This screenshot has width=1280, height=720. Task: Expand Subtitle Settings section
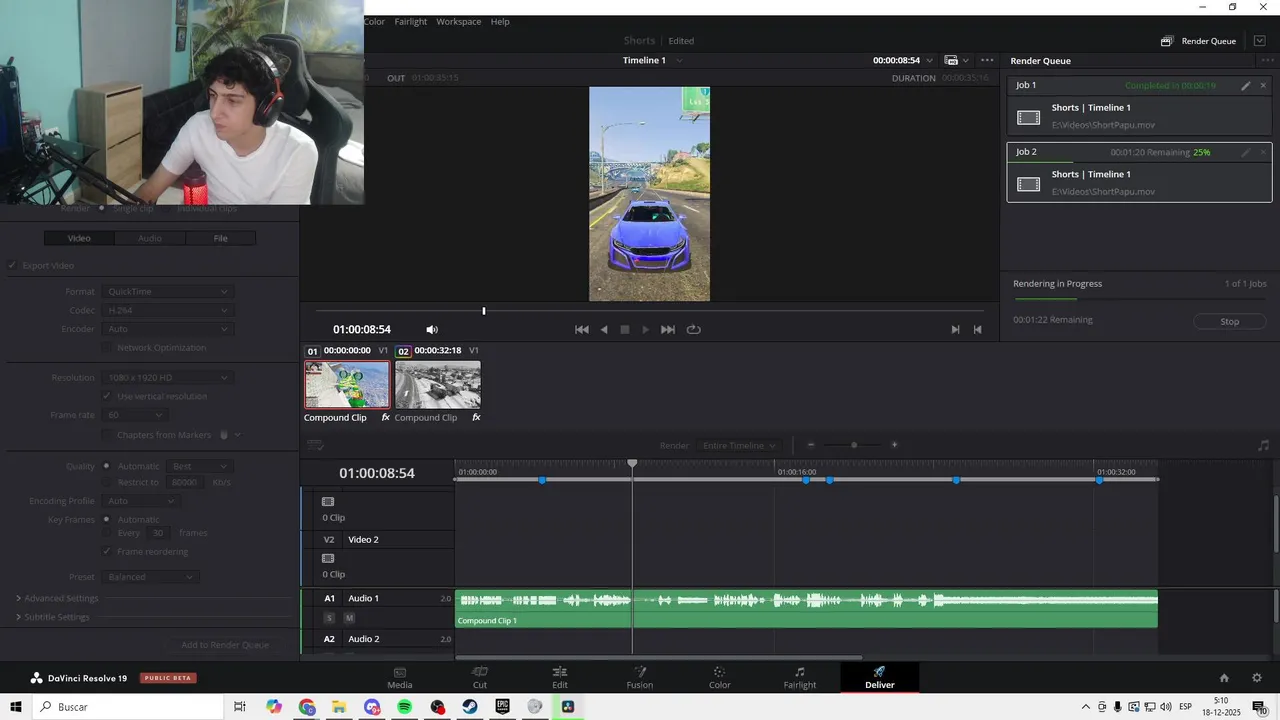[52, 617]
